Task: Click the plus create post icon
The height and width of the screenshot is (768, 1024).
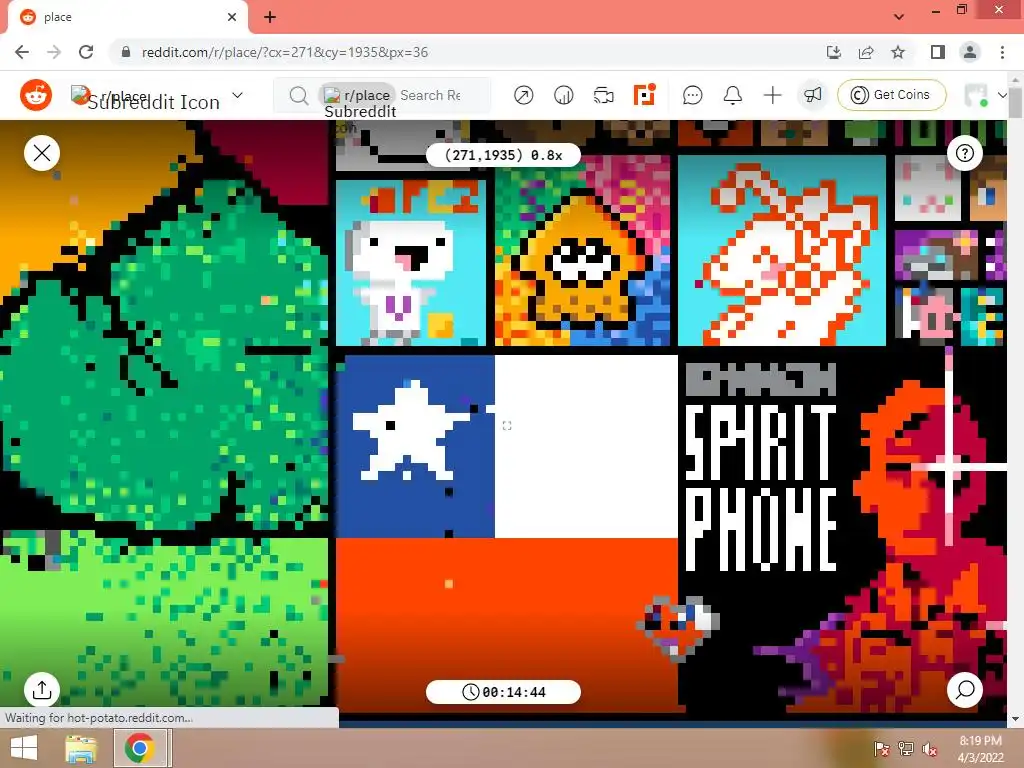Action: click(773, 95)
